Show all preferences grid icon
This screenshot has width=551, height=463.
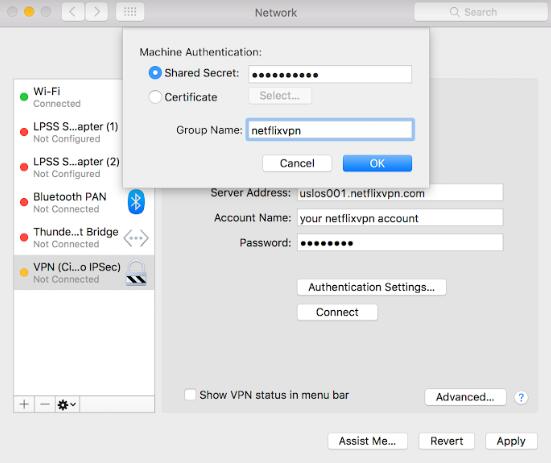coord(130,12)
